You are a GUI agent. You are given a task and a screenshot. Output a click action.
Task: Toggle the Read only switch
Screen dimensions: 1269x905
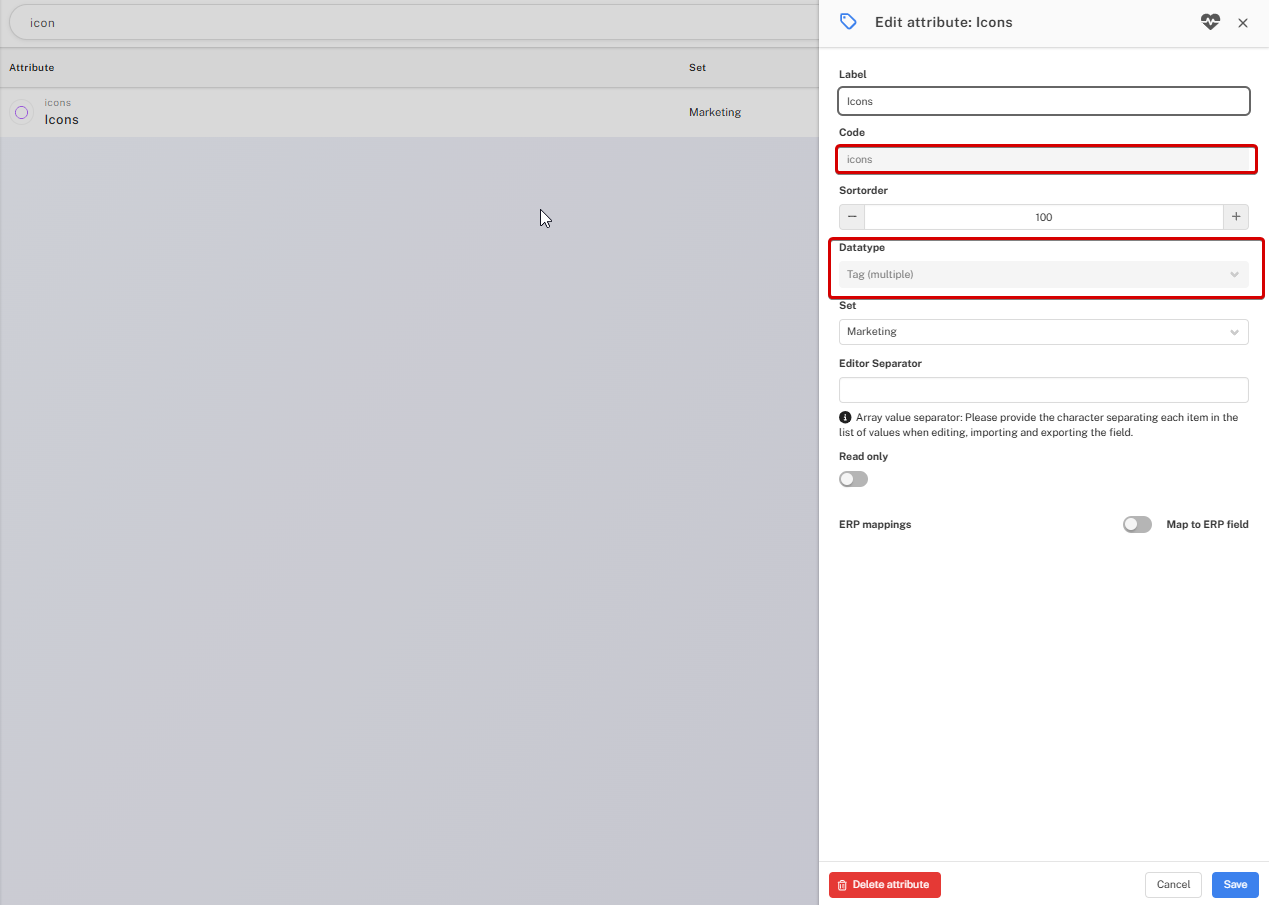point(853,479)
